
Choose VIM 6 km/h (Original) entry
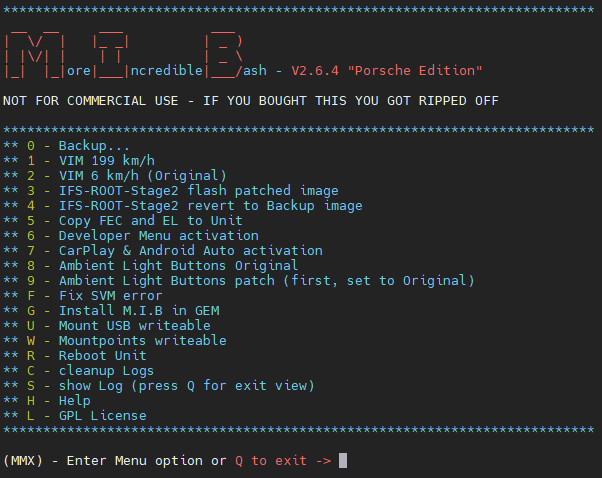coord(140,176)
